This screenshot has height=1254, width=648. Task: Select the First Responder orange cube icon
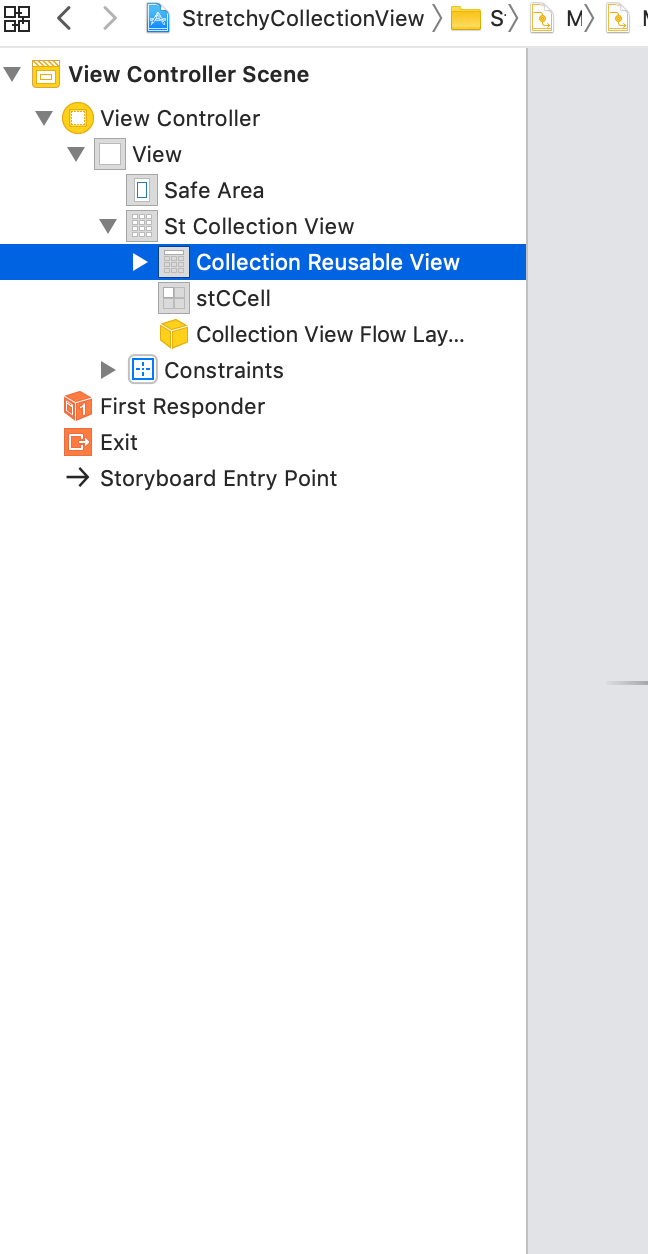[78, 406]
